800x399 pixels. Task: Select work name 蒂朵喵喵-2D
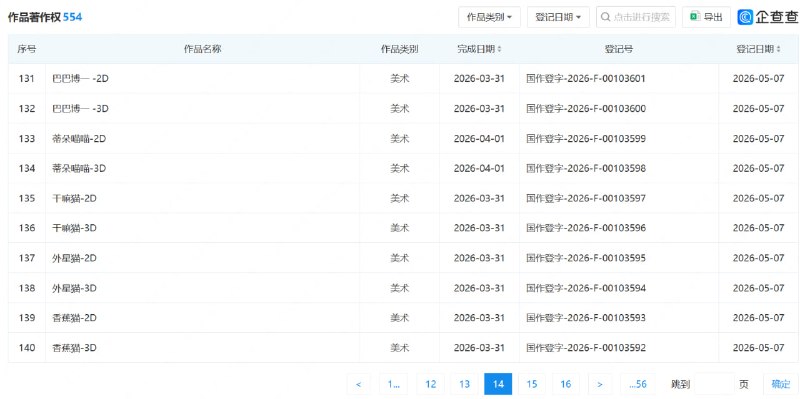point(79,139)
